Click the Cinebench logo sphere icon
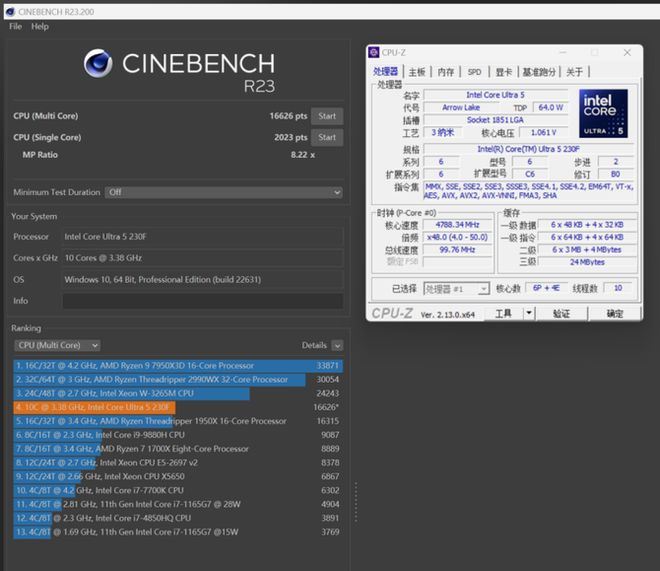The width and height of the screenshot is (660, 571). coord(98,63)
